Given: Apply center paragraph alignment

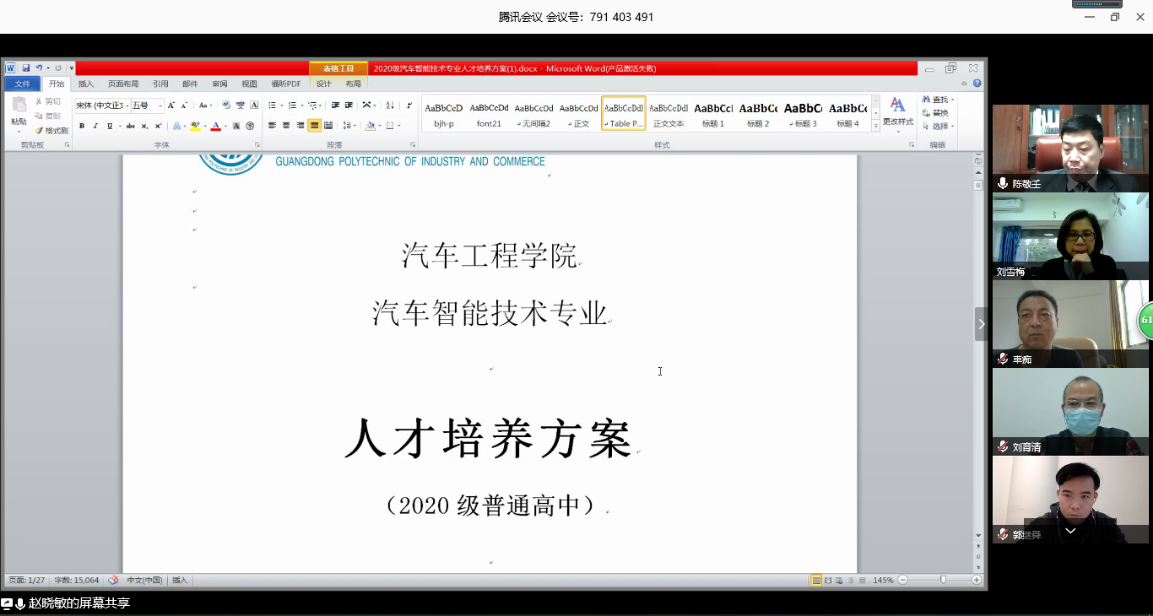Looking at the screenshot, I should point(286,126).
